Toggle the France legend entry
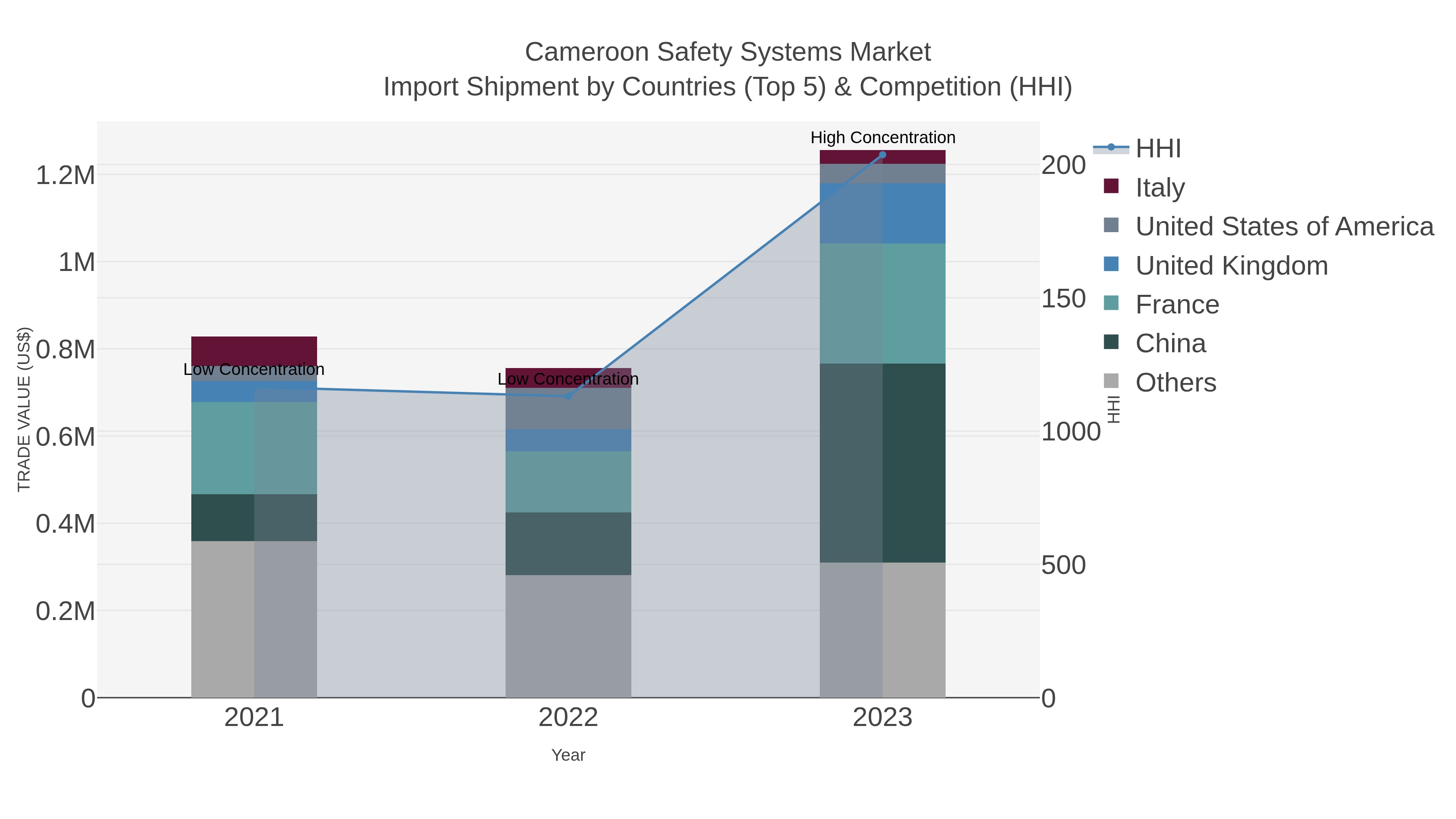This screenshot has width=1456, height=819. (1161, 305)
